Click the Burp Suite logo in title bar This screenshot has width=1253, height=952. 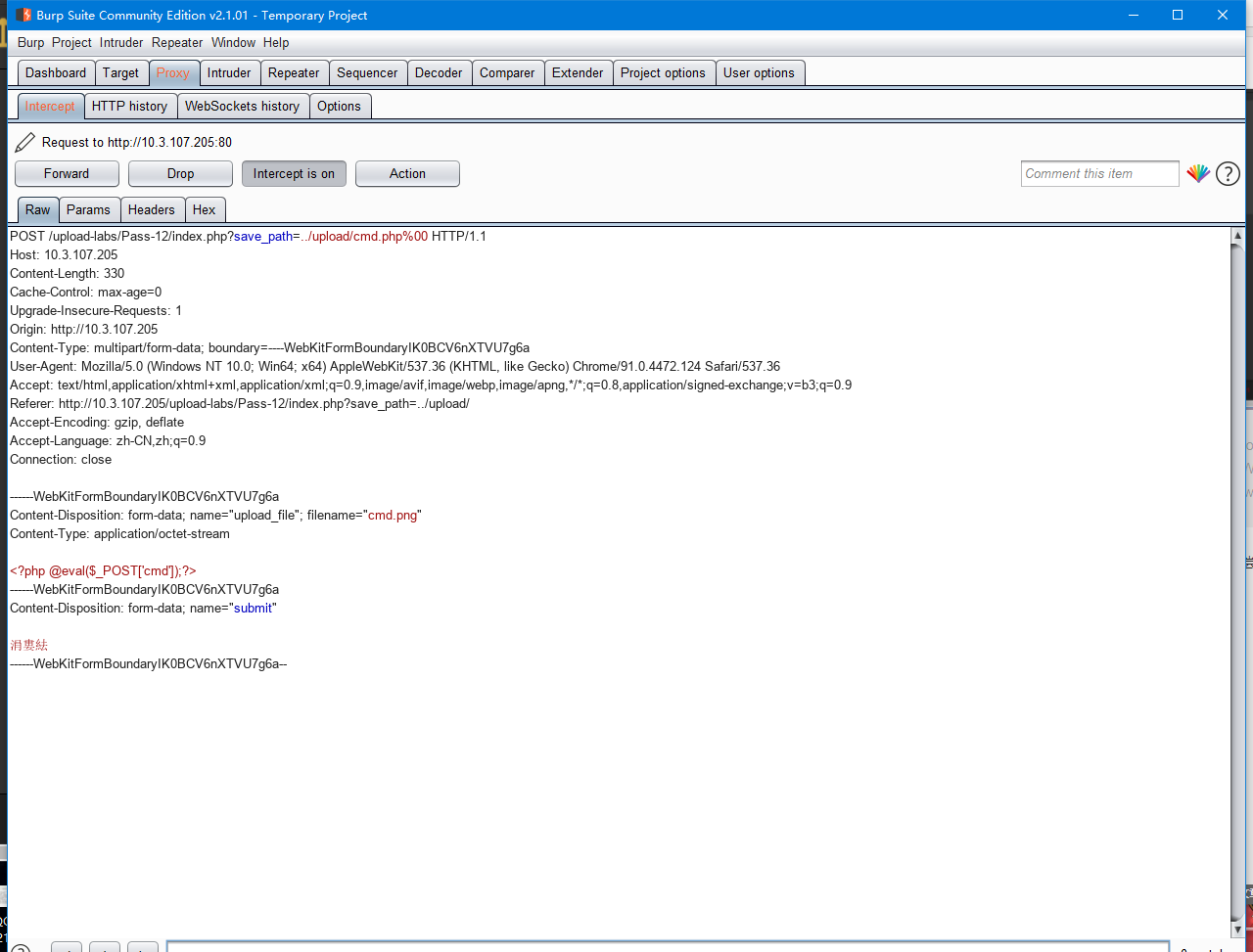coord(23,15)
